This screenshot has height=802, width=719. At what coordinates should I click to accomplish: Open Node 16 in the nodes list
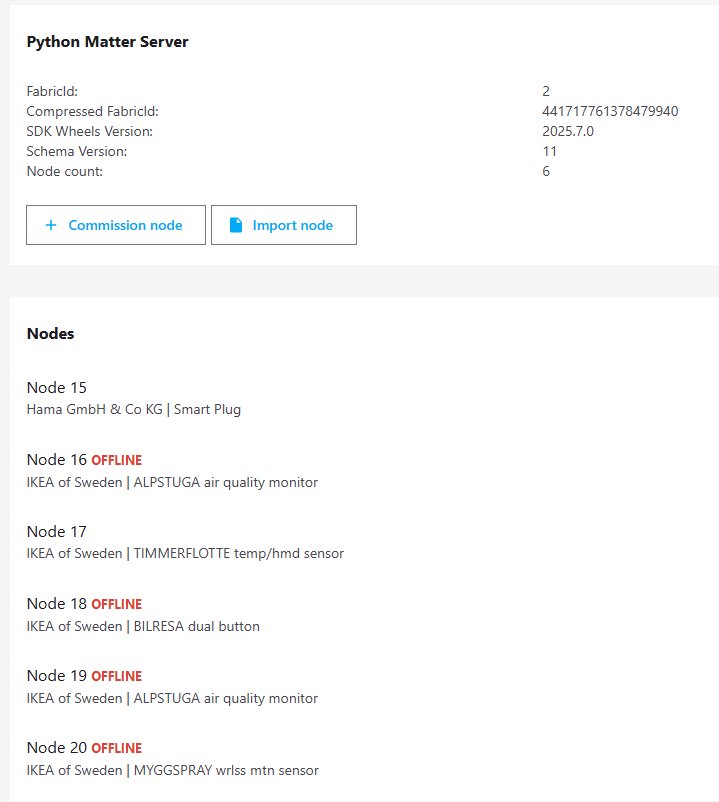click(x=57, y=460)
